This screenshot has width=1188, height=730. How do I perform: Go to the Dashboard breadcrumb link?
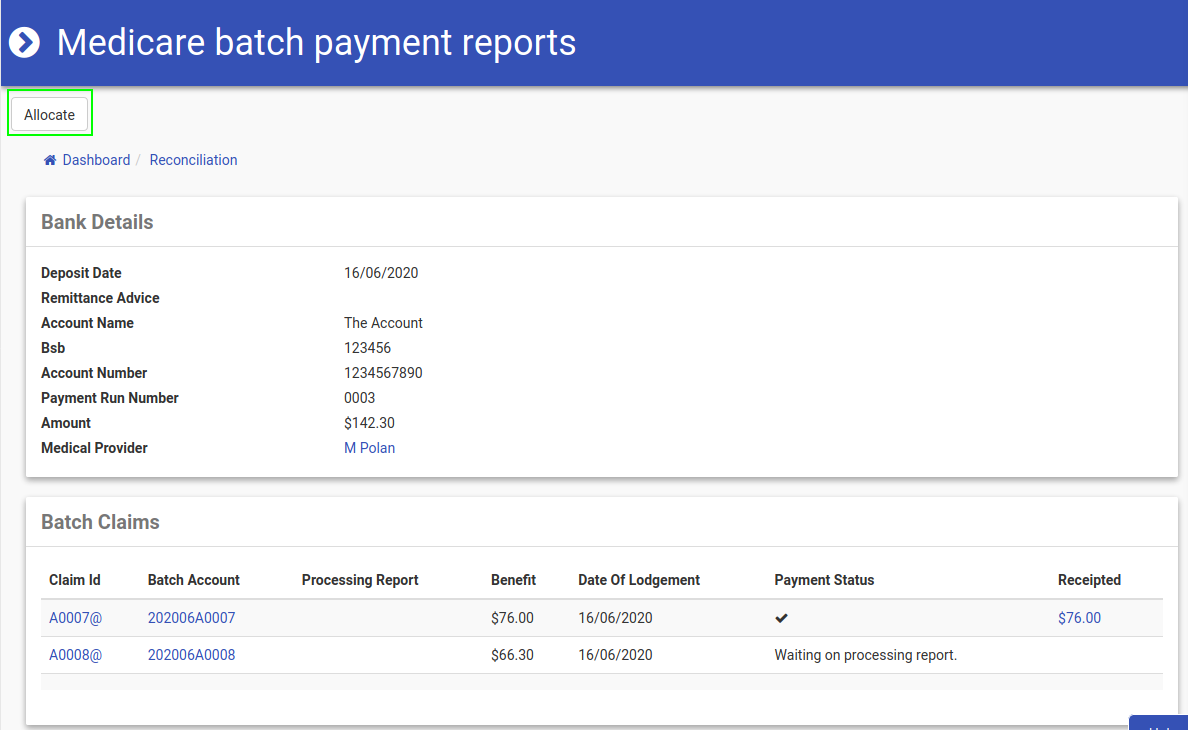click(x=96, y=160)
